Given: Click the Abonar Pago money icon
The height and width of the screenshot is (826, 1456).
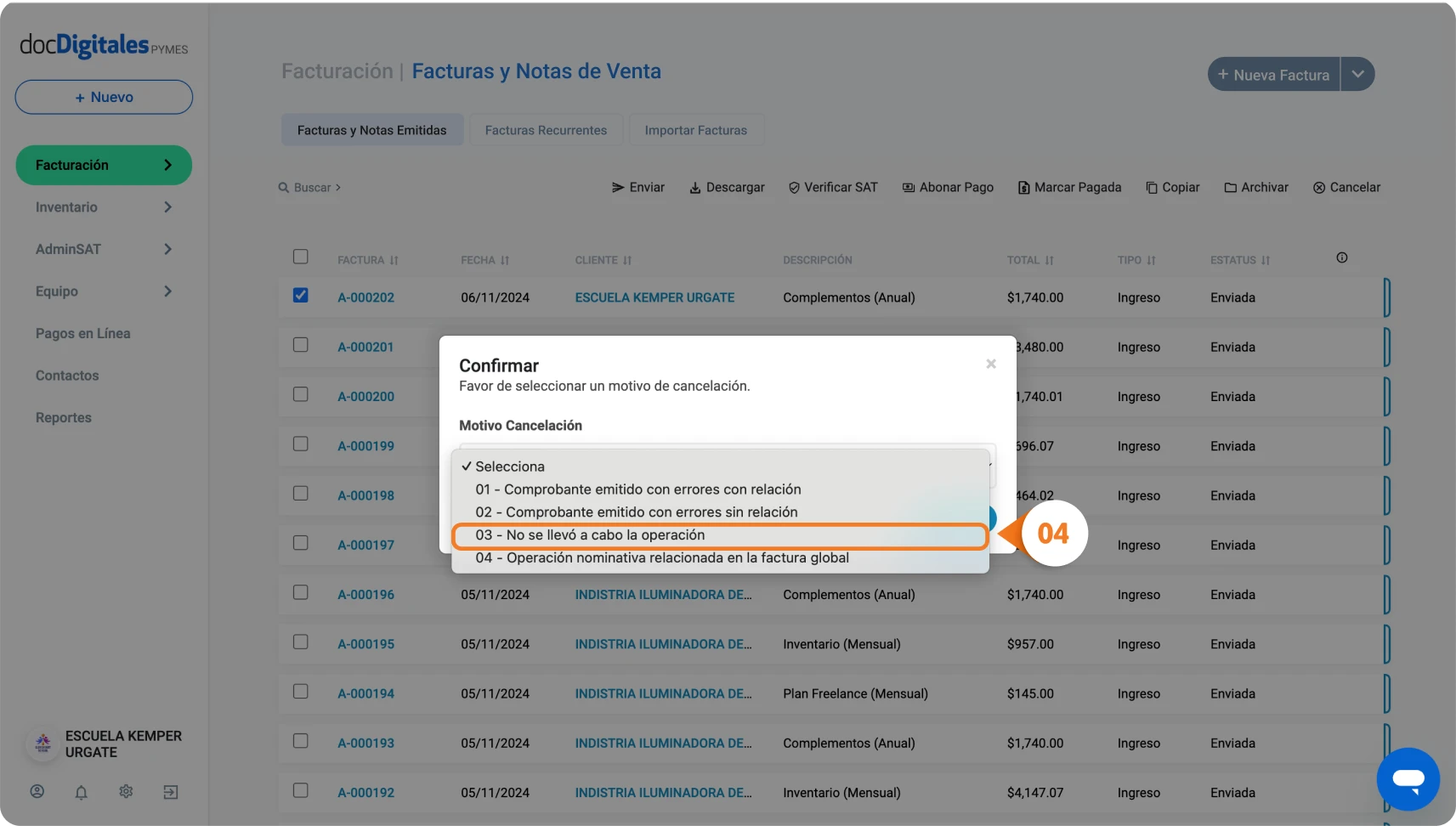Looking at the screenshot, I should (x=909, y=188).
